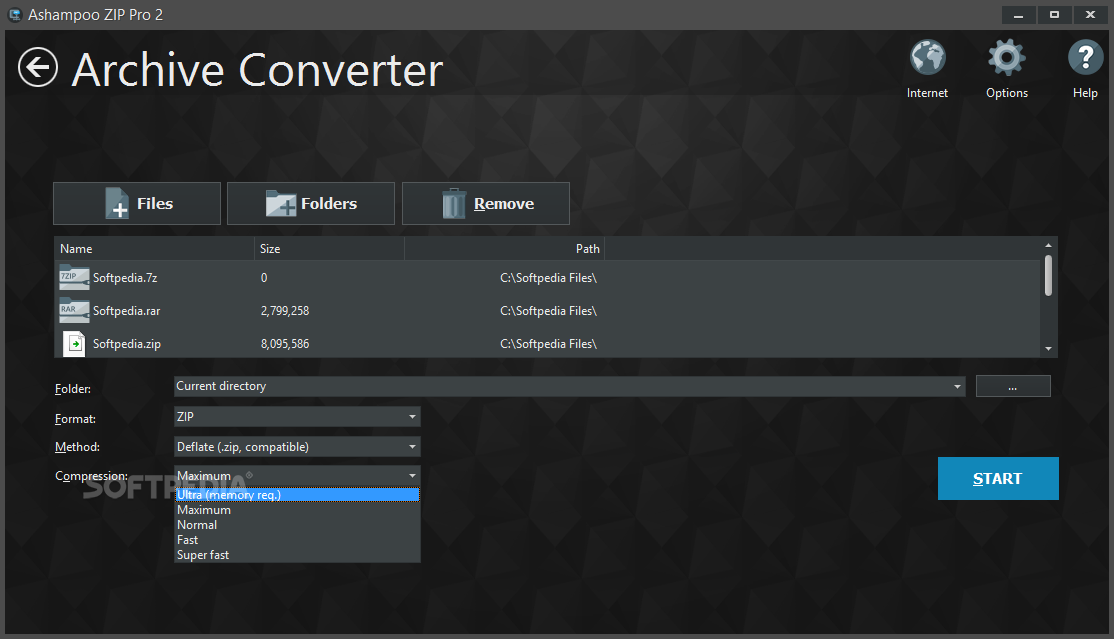The width and height of the screenshot is (1114, 639).
Task: Select the Softpedia.zip file name
Action: [126, 344]
